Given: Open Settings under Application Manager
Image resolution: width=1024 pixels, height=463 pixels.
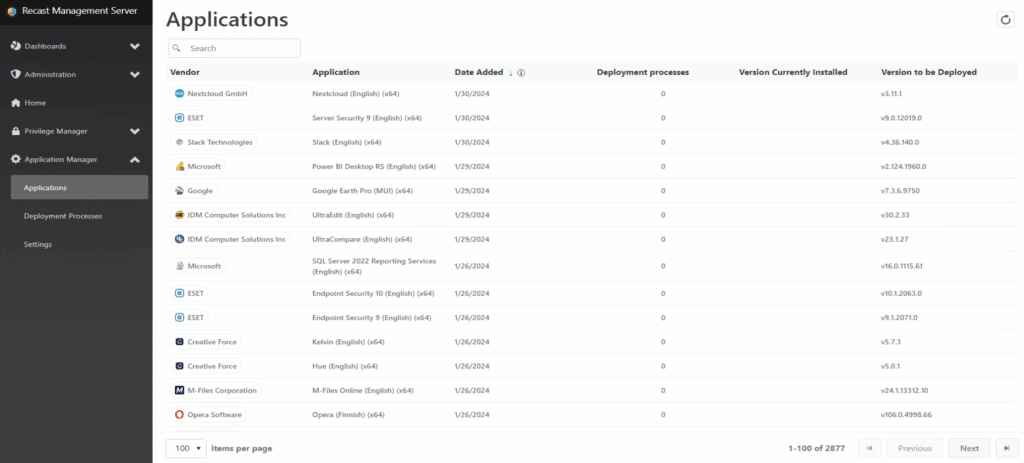Looking at the screenshot, I should 38,244.
